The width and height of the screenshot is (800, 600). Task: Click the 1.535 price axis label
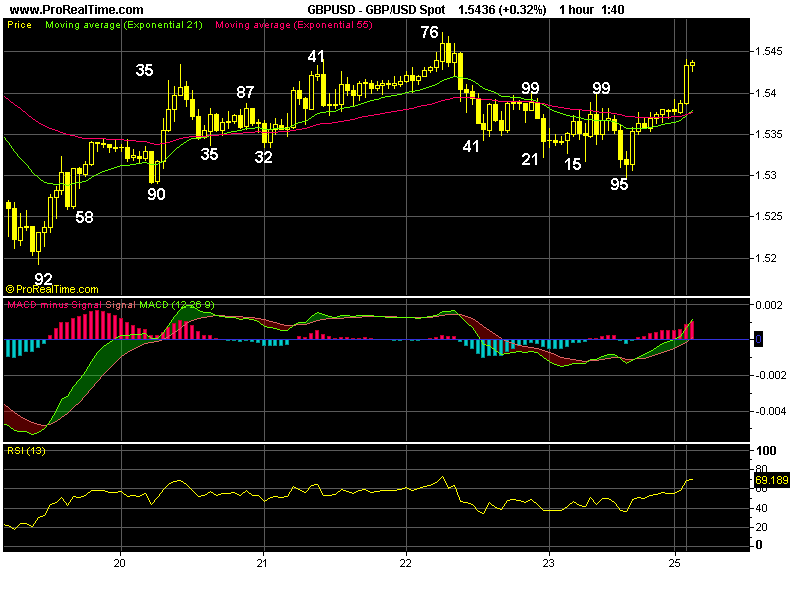click(769, 134)
